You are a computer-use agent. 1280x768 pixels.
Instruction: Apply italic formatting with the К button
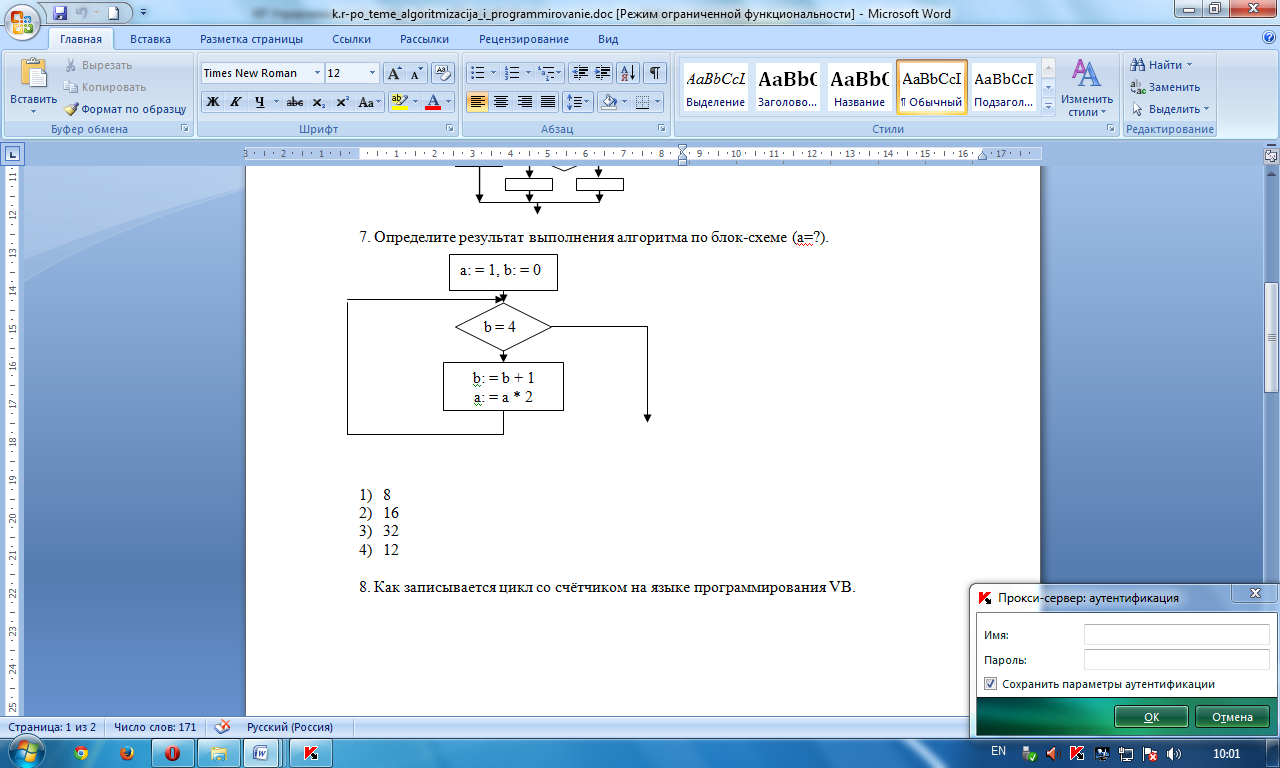point(236,102)
